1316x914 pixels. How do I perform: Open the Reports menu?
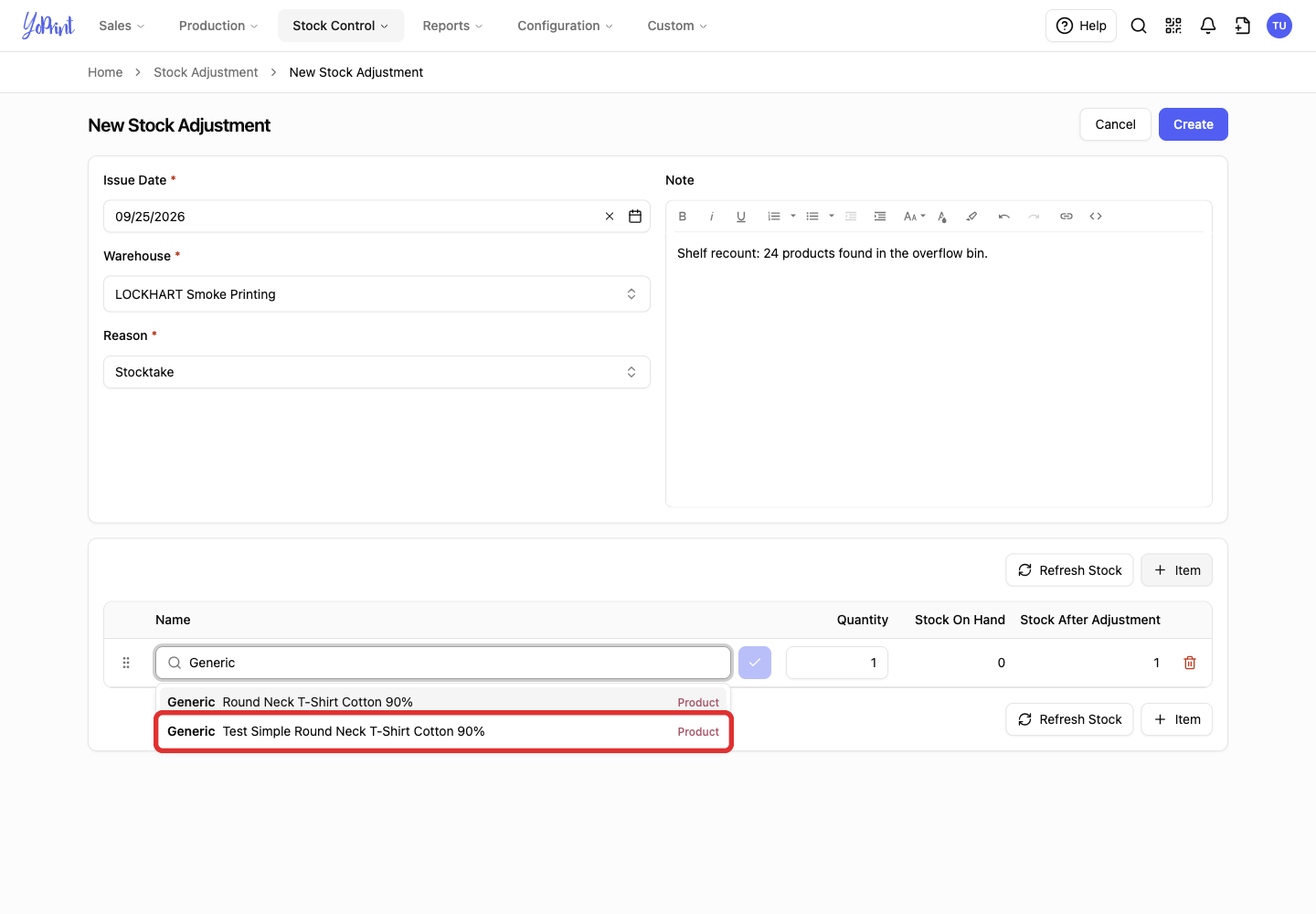(x=452, y=26)
